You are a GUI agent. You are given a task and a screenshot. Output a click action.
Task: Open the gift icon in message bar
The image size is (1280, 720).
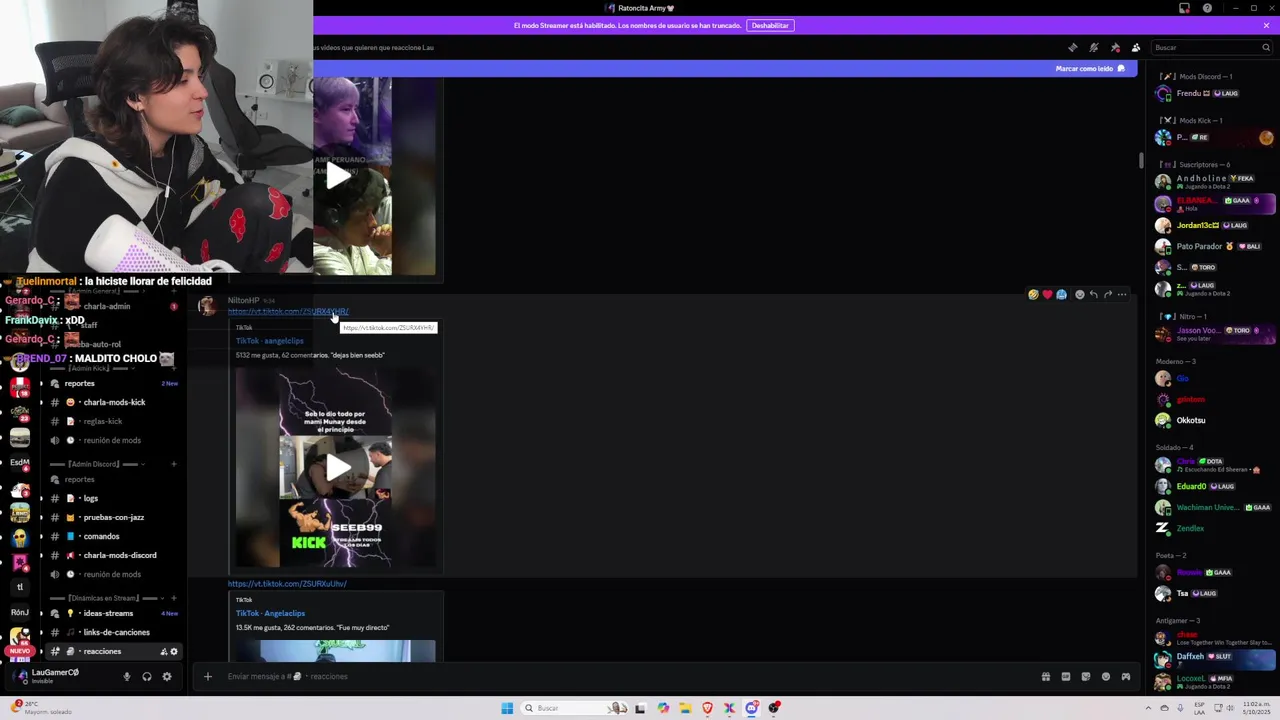click(1046, 676)
